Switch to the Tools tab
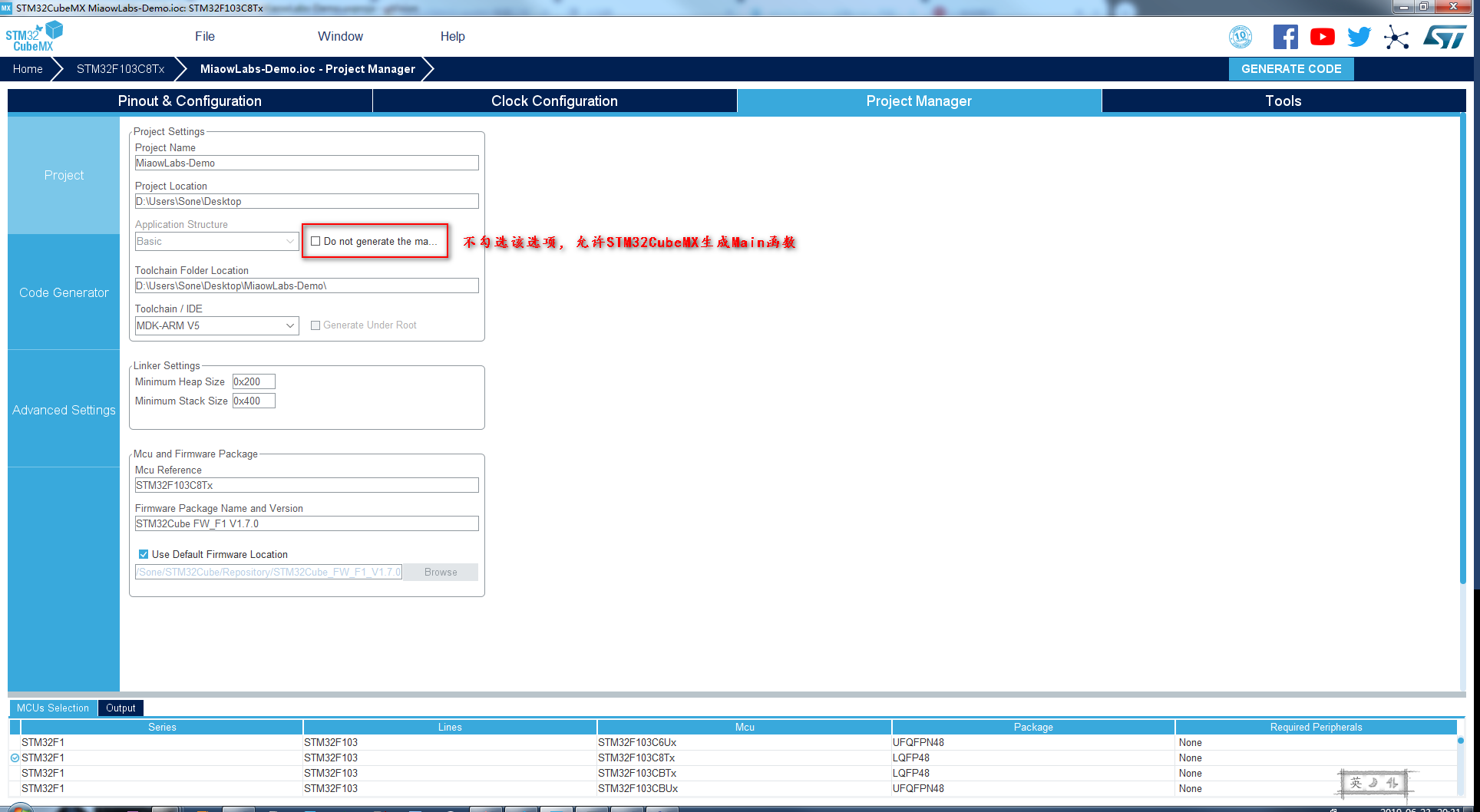1480x812 pixels. (1283, 101)
